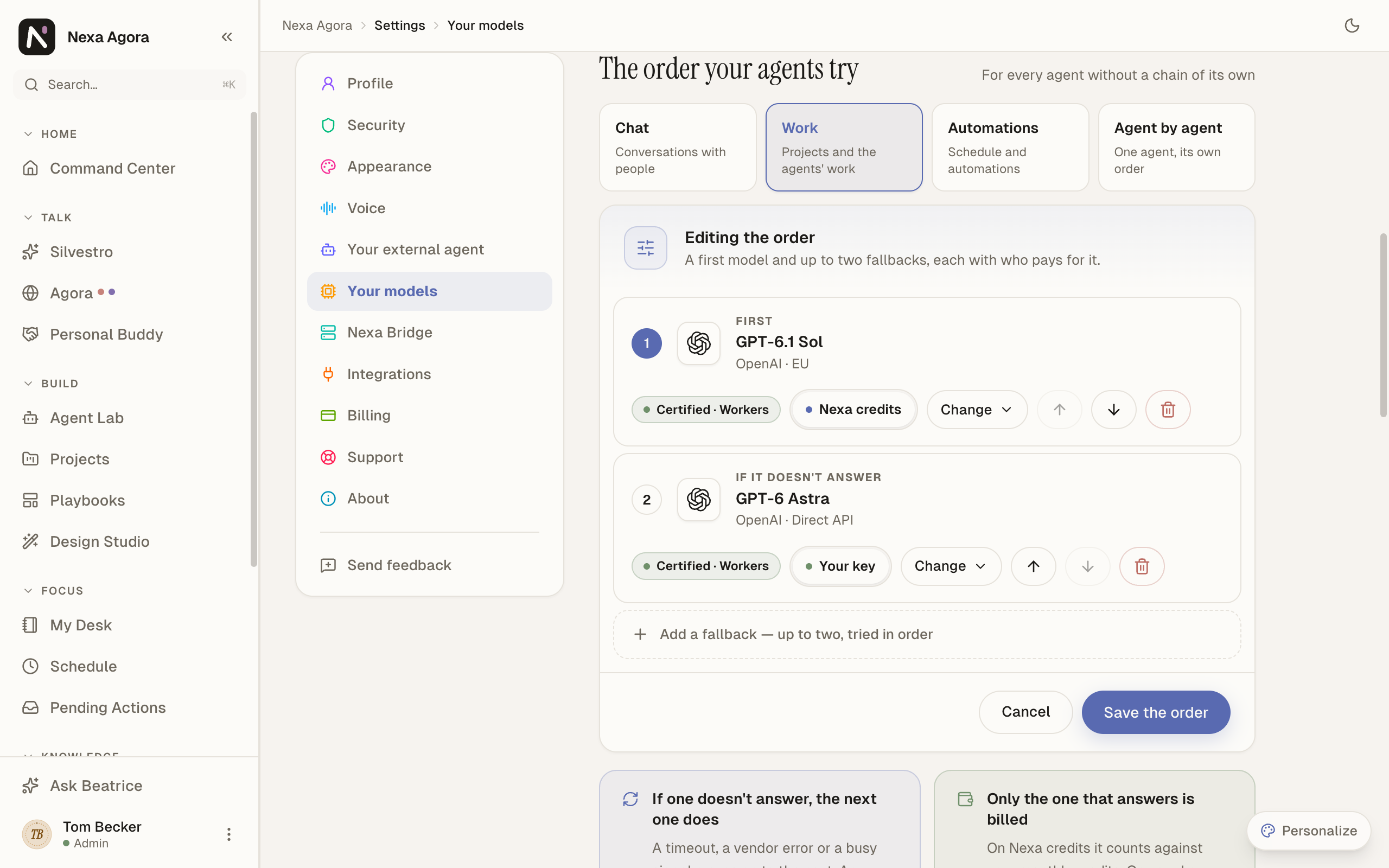Screen dimensions: 1389x868
Task: Collapse the sidebar with the double-chevron icon
Action: coord(227,37)
